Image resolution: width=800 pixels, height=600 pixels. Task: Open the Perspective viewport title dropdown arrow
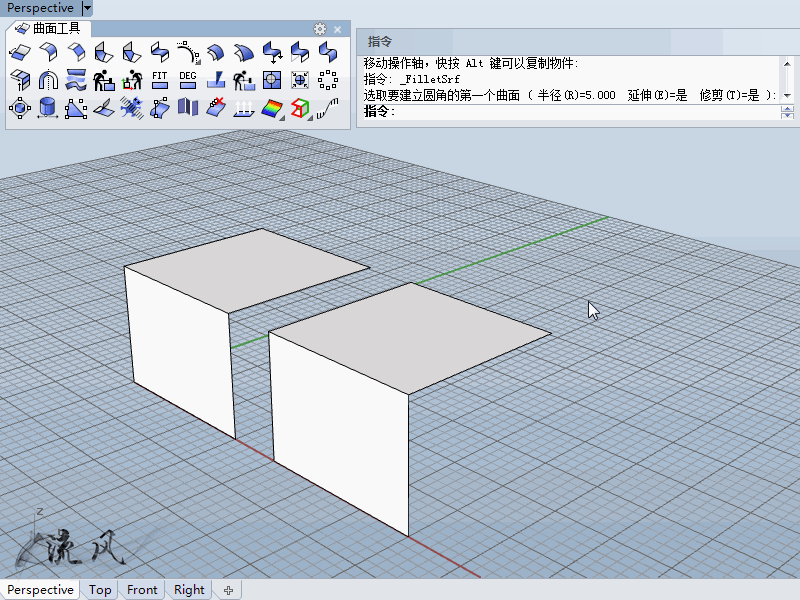point(87,8)
